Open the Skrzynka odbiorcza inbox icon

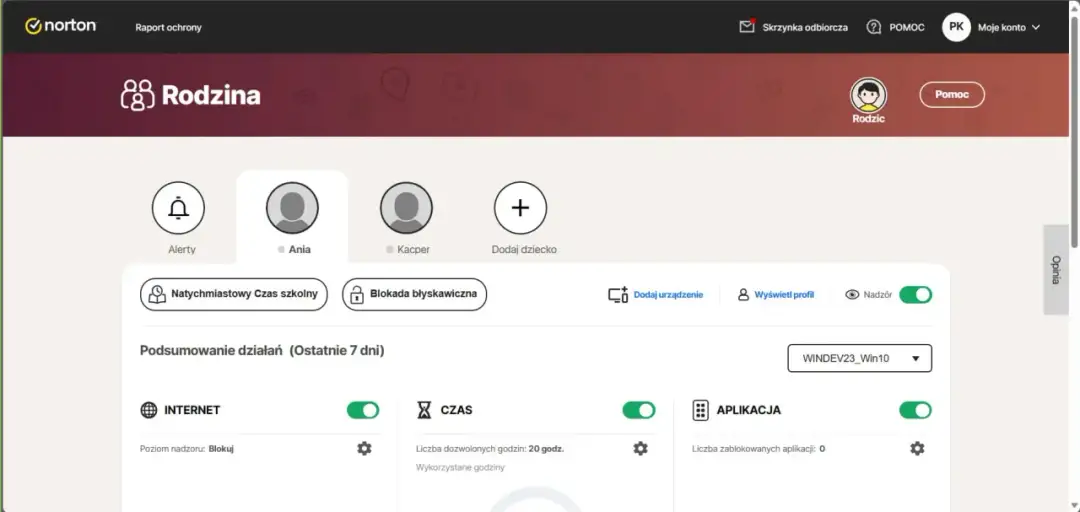[x=747, y=27]
